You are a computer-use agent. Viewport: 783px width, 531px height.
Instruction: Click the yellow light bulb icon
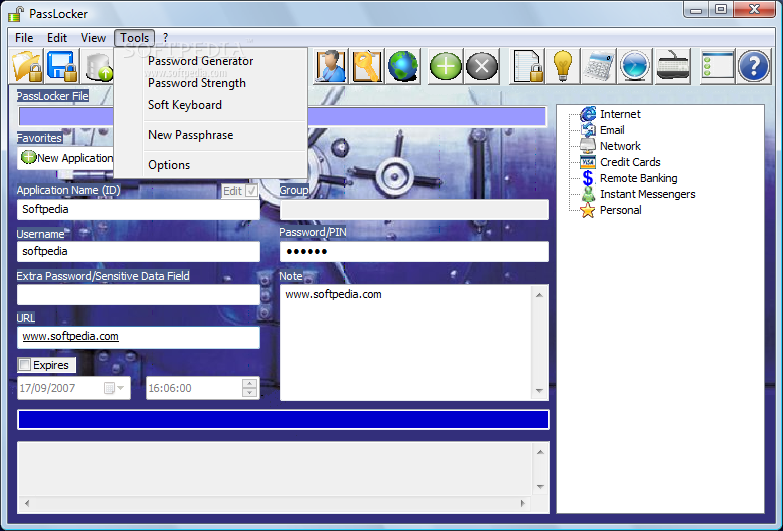(x=563, y=66)
